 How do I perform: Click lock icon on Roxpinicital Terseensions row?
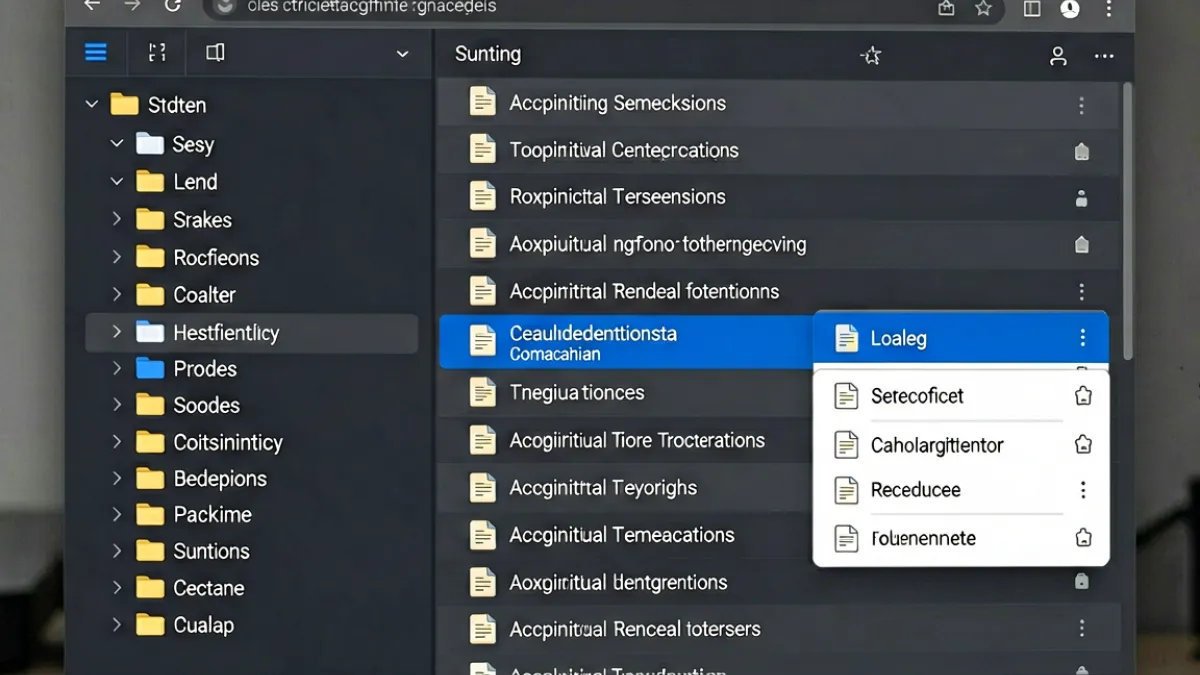1081,199
